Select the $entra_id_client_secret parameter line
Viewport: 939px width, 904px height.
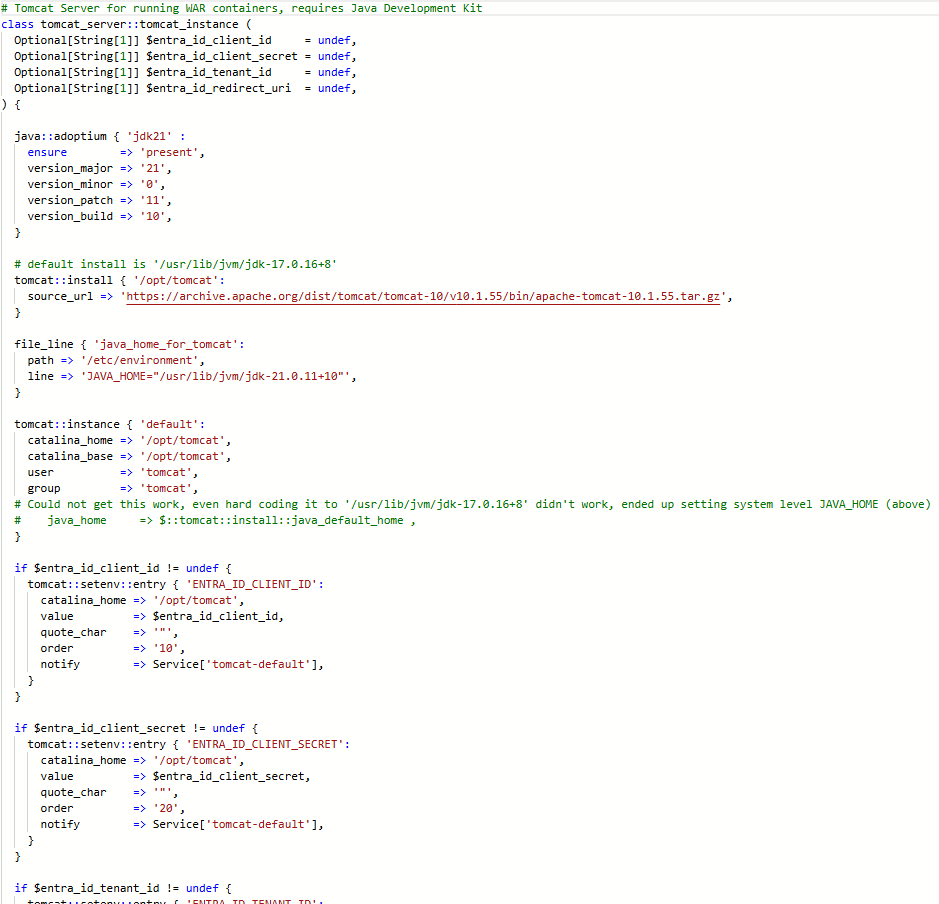(x=185, y=56)
